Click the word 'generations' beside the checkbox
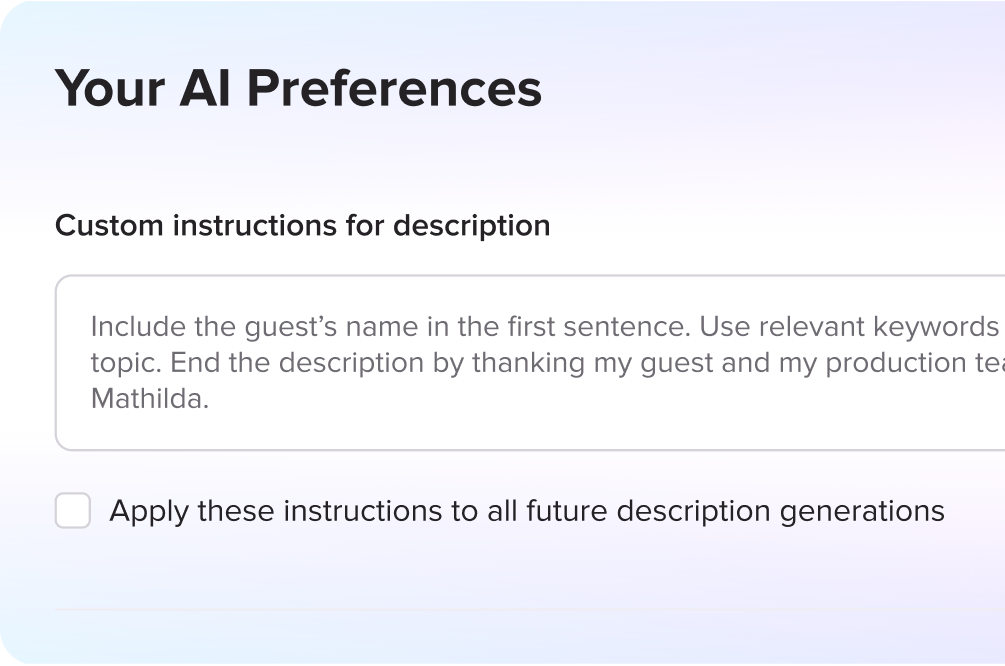The height and width of the screenshot is (666, 1005). 862,512
